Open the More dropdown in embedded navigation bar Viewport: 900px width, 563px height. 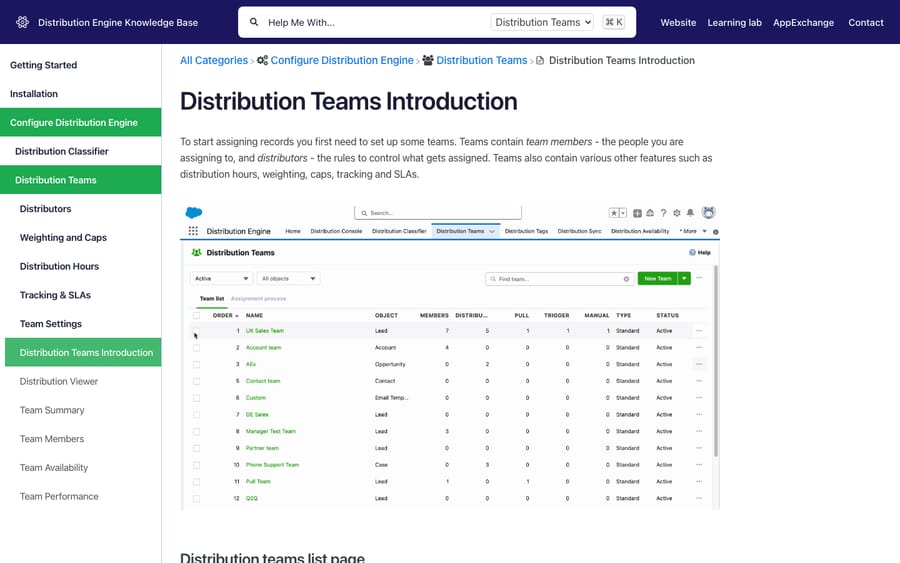coord(693,231)
